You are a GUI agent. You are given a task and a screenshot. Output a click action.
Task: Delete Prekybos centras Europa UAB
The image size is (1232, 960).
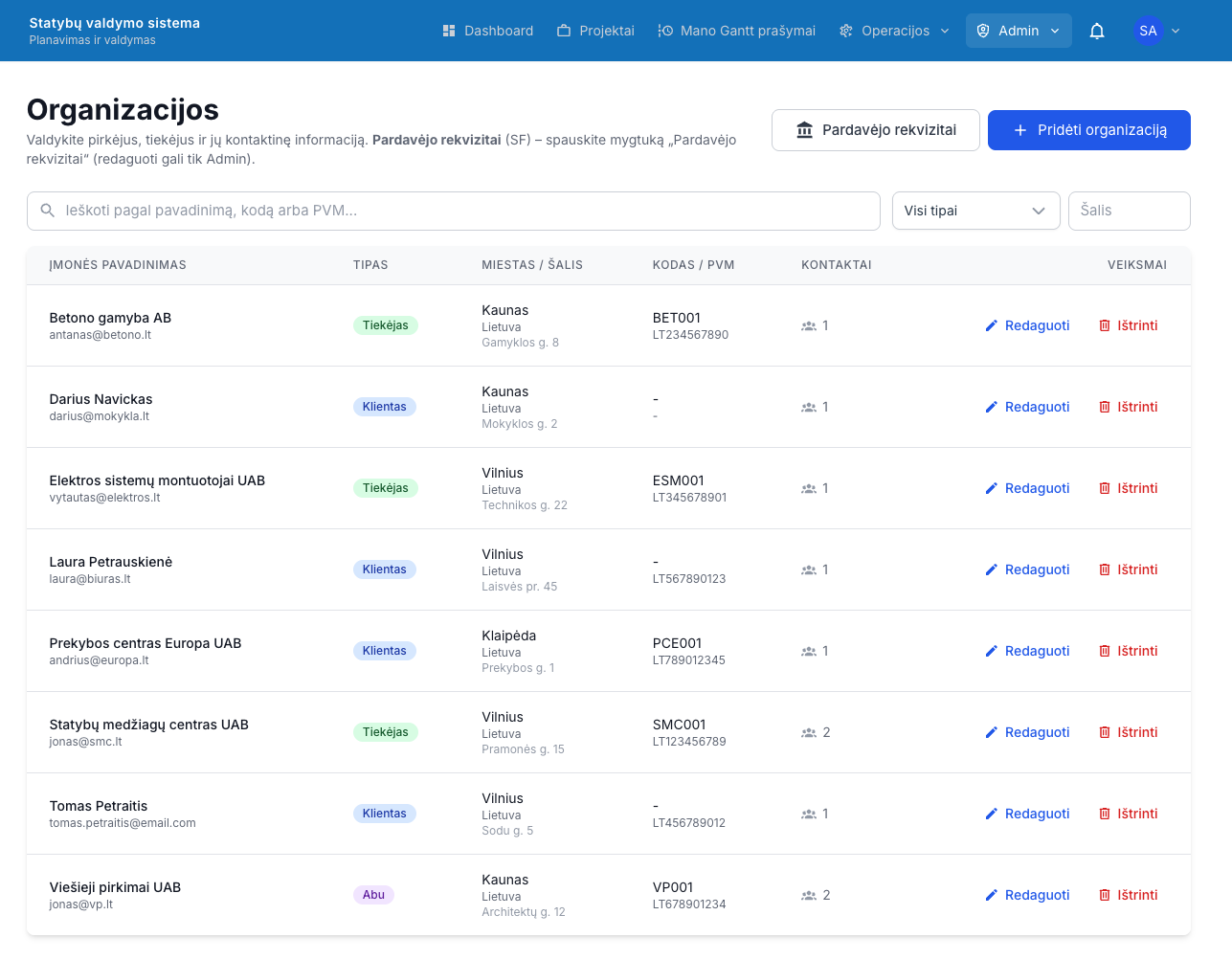click(x=1129, y=651)
